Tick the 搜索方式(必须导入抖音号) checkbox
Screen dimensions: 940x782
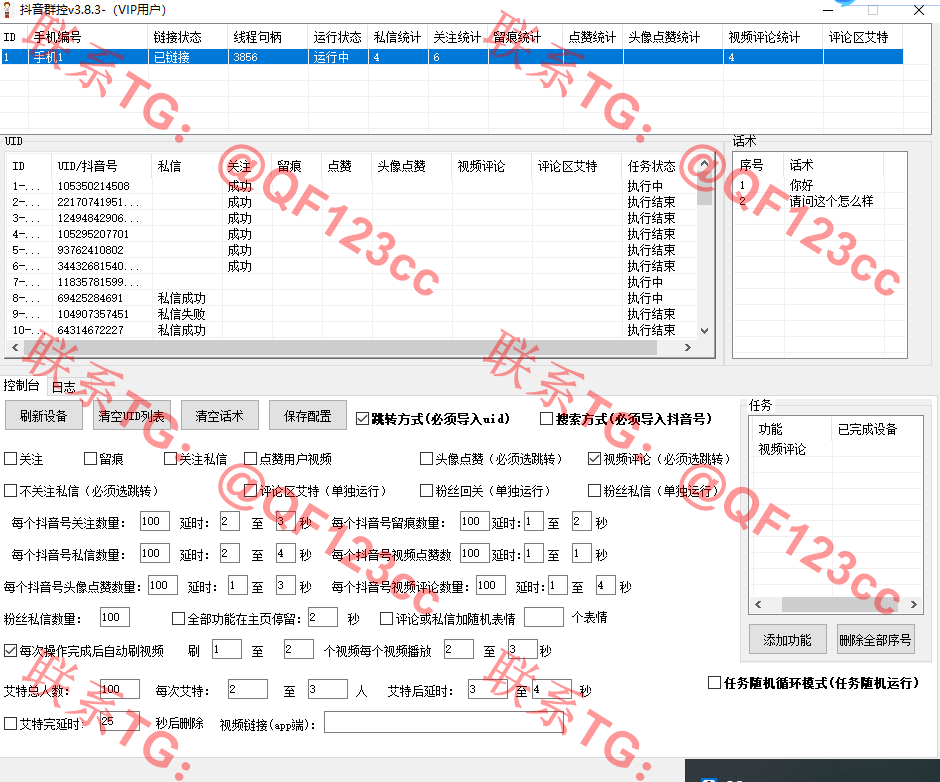point(546,419)
